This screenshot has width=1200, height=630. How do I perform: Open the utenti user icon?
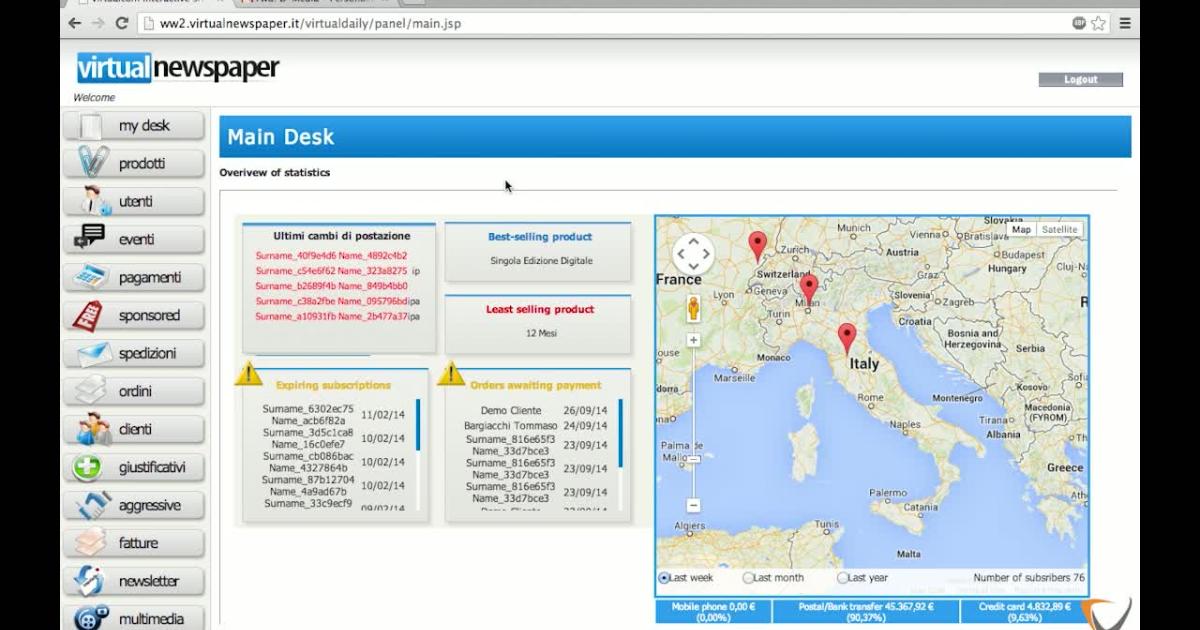(92, 201)
